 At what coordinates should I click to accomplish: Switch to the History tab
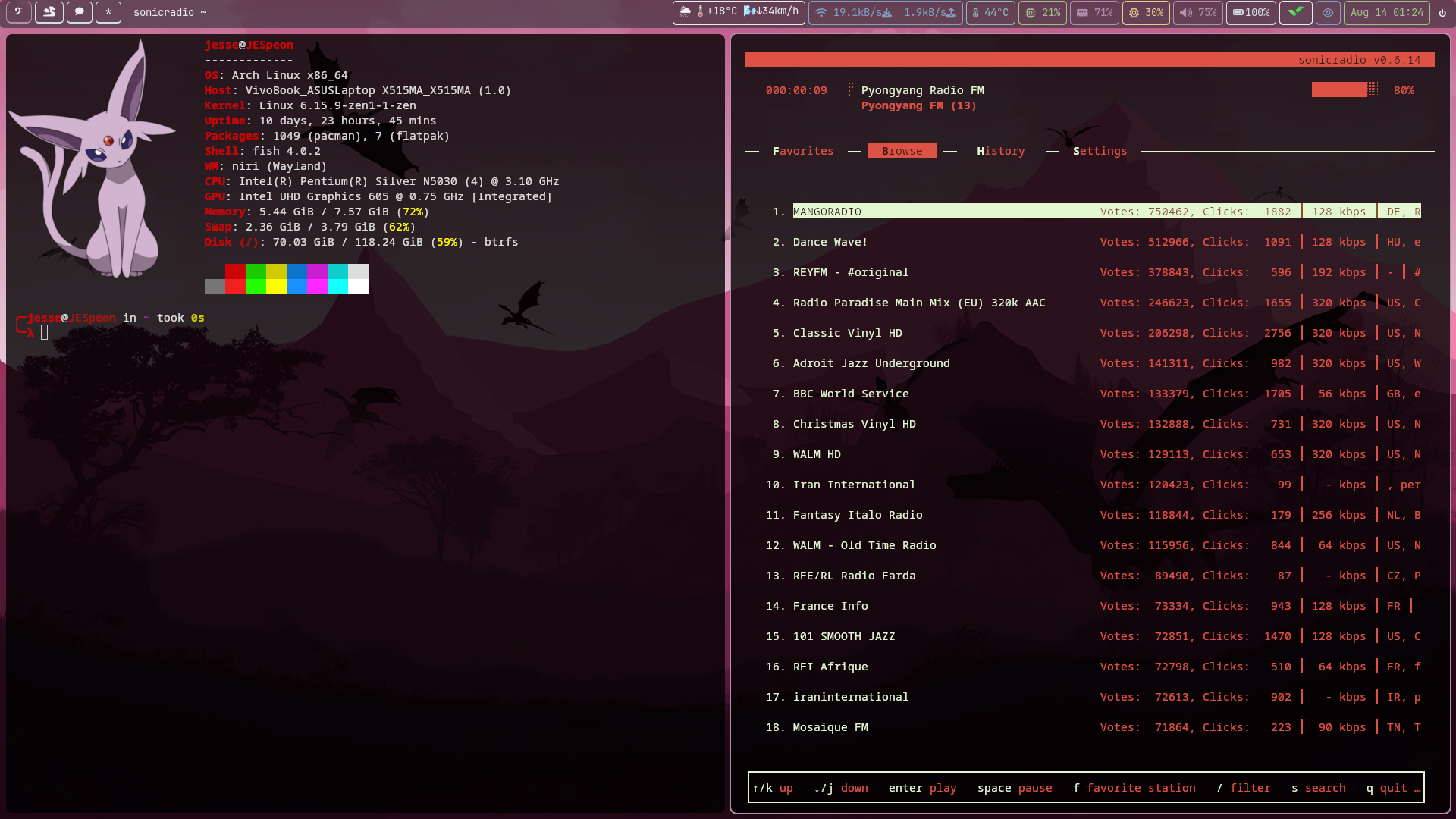1001,151
